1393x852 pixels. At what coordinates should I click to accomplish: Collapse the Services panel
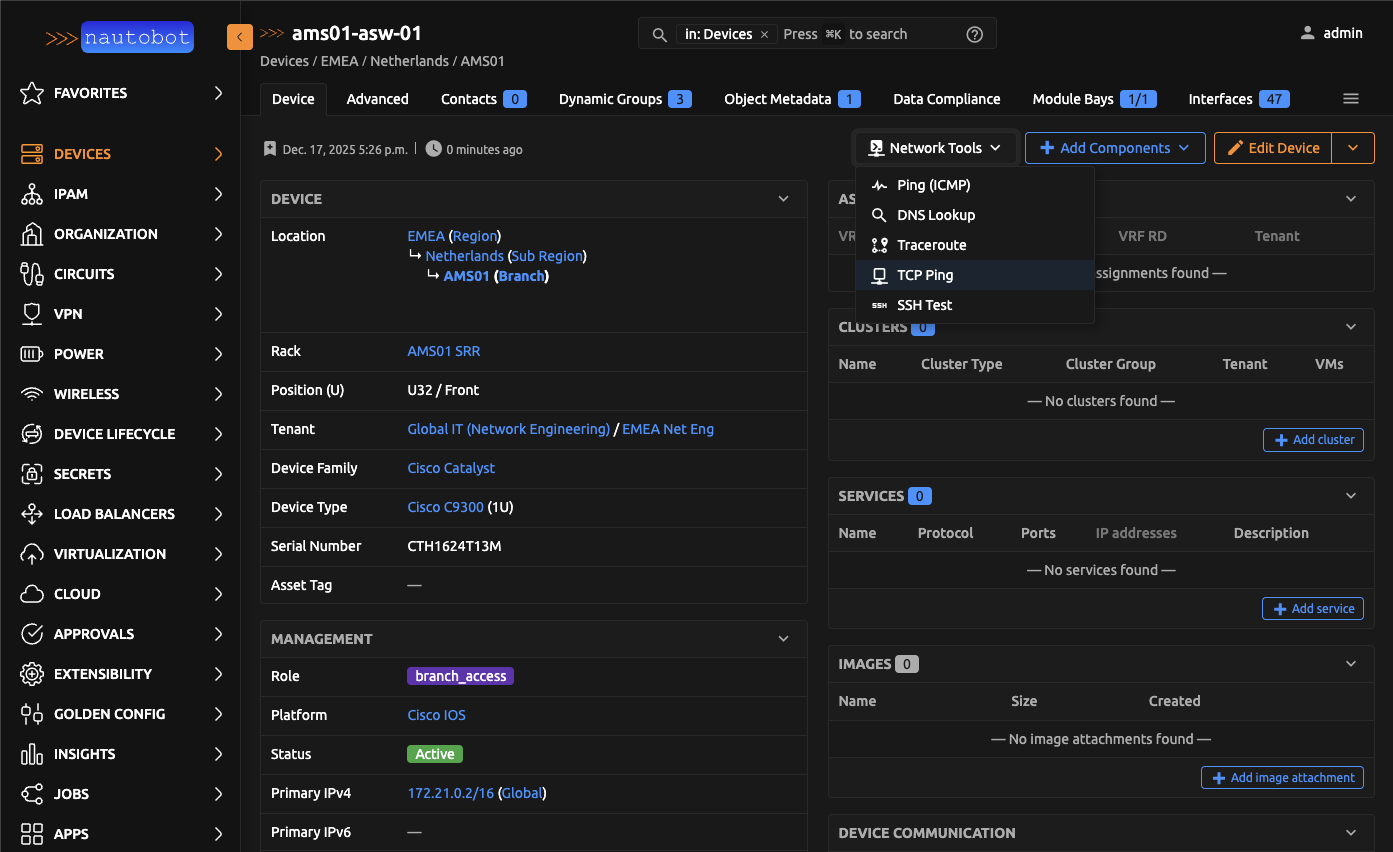1350,496
